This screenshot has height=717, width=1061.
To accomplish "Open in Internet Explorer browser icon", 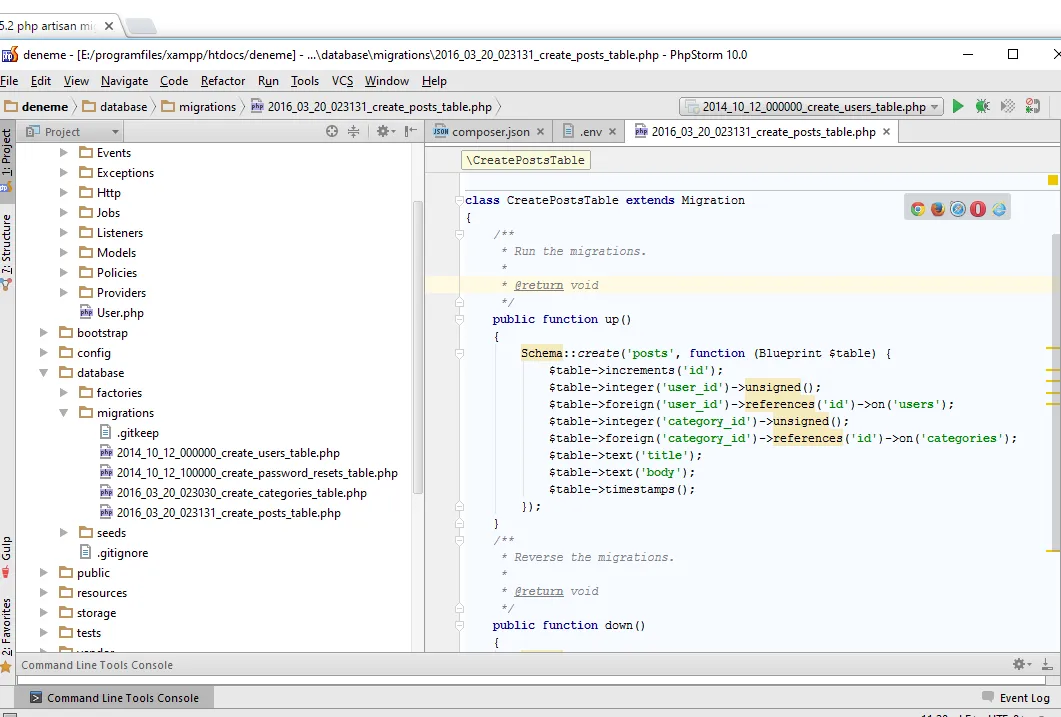I will [999, 209].
